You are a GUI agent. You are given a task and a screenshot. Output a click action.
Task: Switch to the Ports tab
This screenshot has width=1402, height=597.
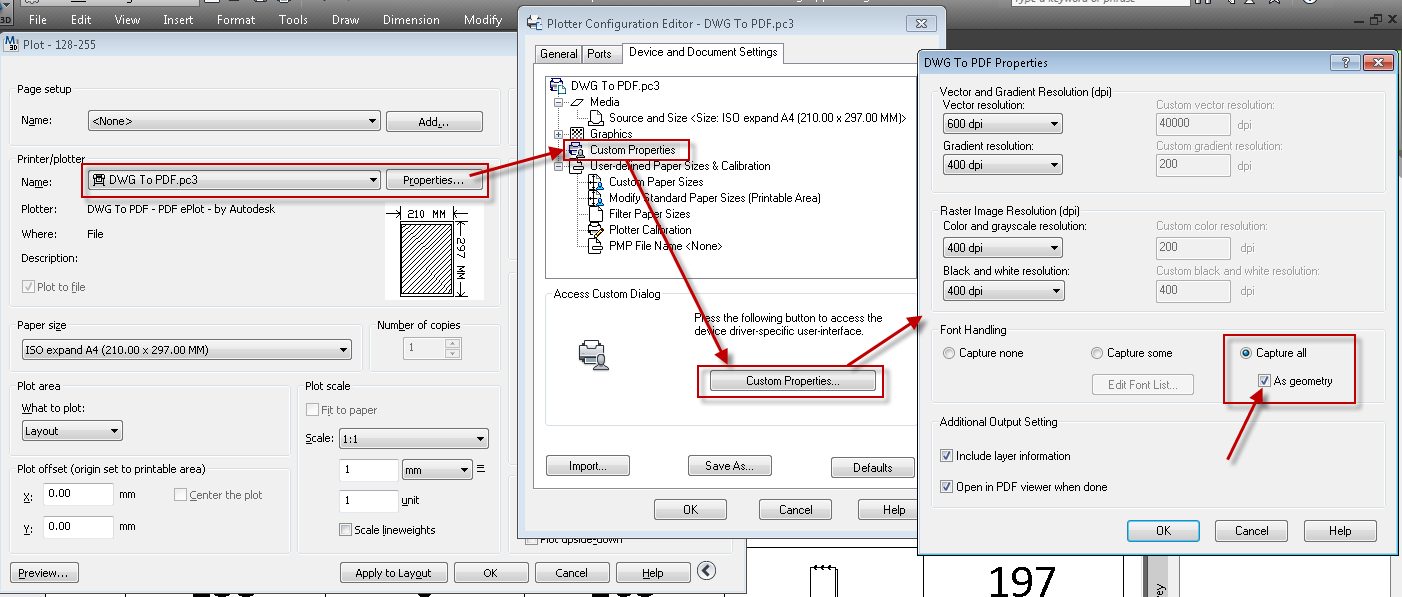(599, 54)
